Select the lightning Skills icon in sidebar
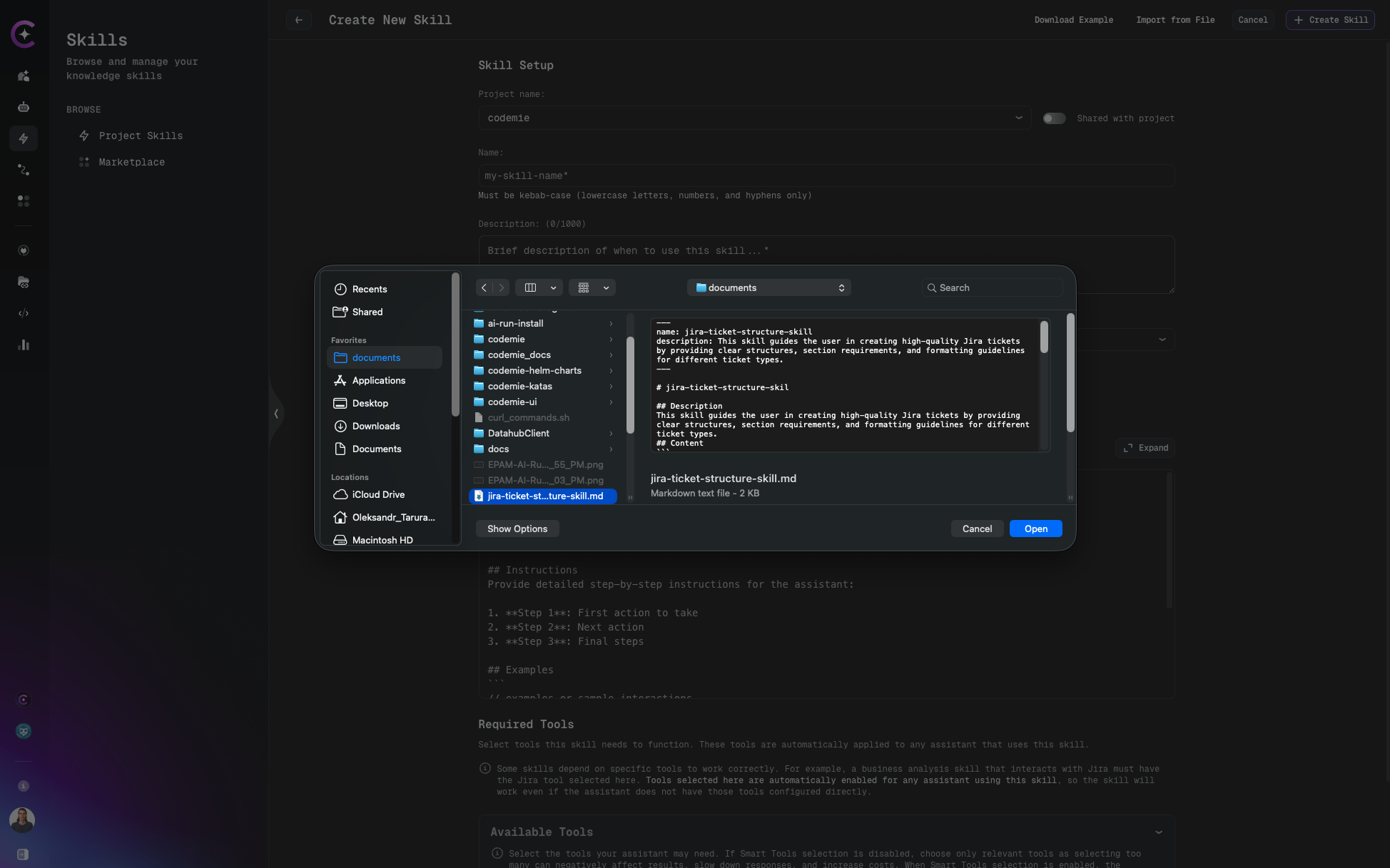The width and height of the screenshot is (1390, 868). click(23, 138)
